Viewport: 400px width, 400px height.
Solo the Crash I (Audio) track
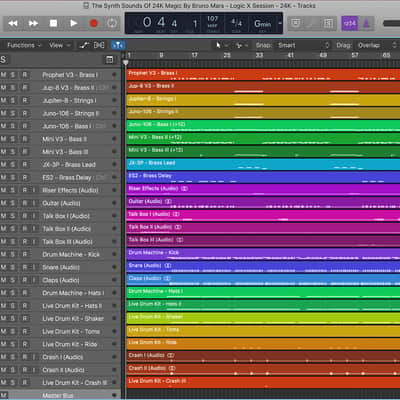click(13, 357)
